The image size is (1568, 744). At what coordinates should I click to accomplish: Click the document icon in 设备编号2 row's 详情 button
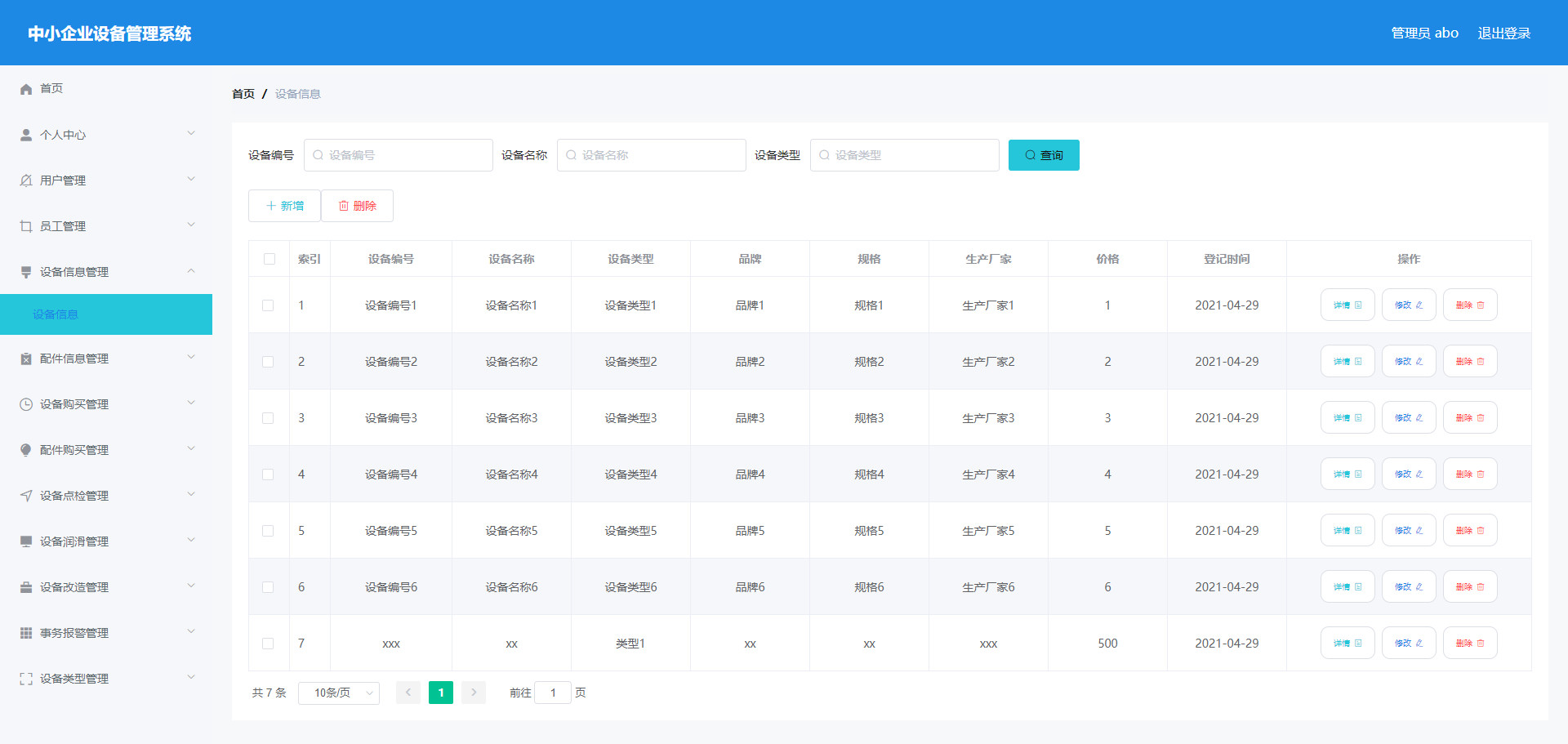[1358, 362]
